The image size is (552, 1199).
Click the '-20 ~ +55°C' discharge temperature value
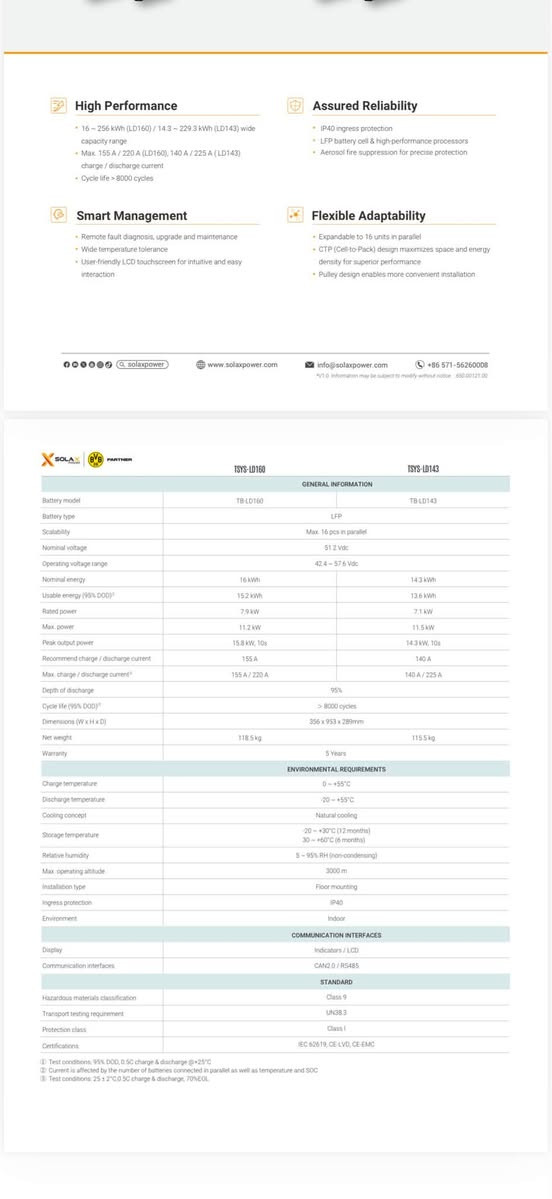(x=336, y=799)
